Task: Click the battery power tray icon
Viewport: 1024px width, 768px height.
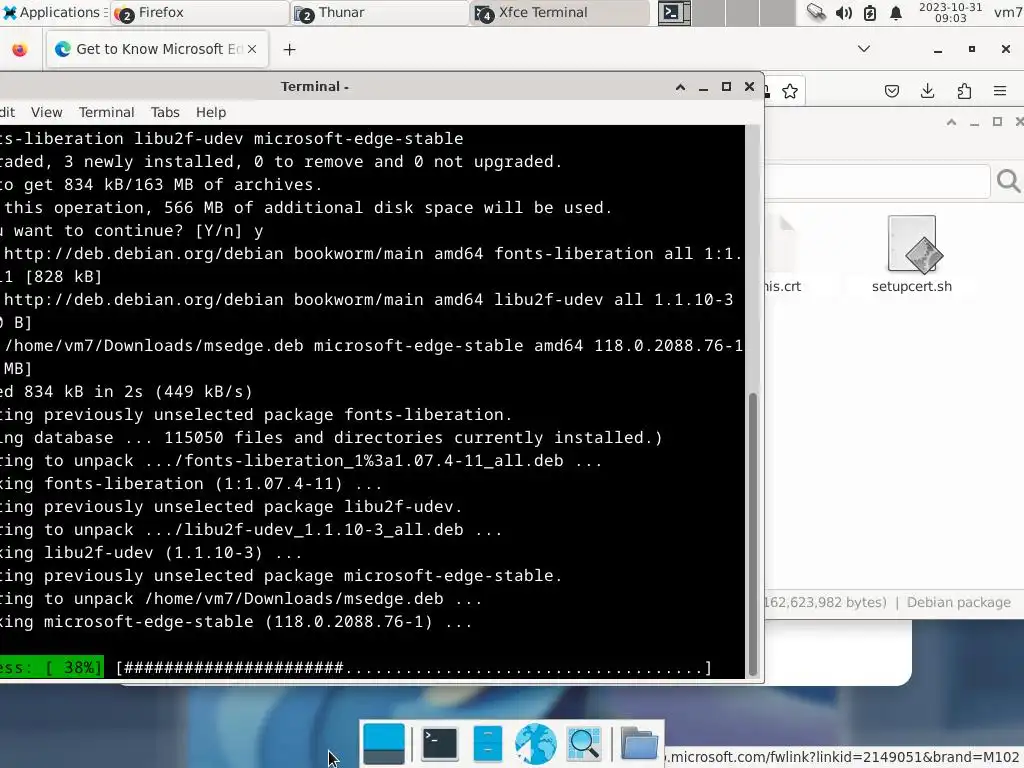Action: coord(869,12)
